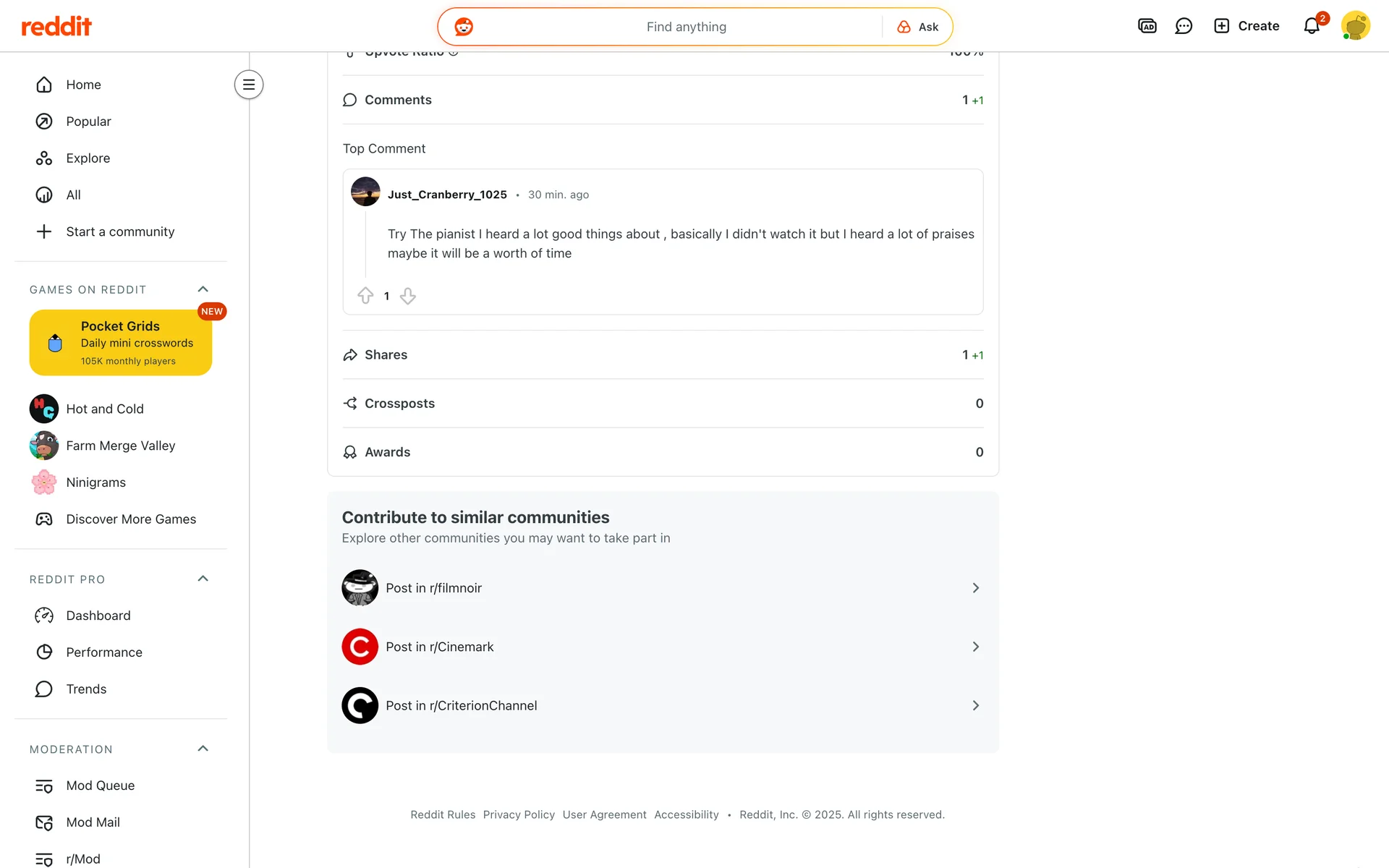Viewport: 1389px width, 868px height.
Task: Collapse the left navigation sidebar
Action: click(248, 85)
